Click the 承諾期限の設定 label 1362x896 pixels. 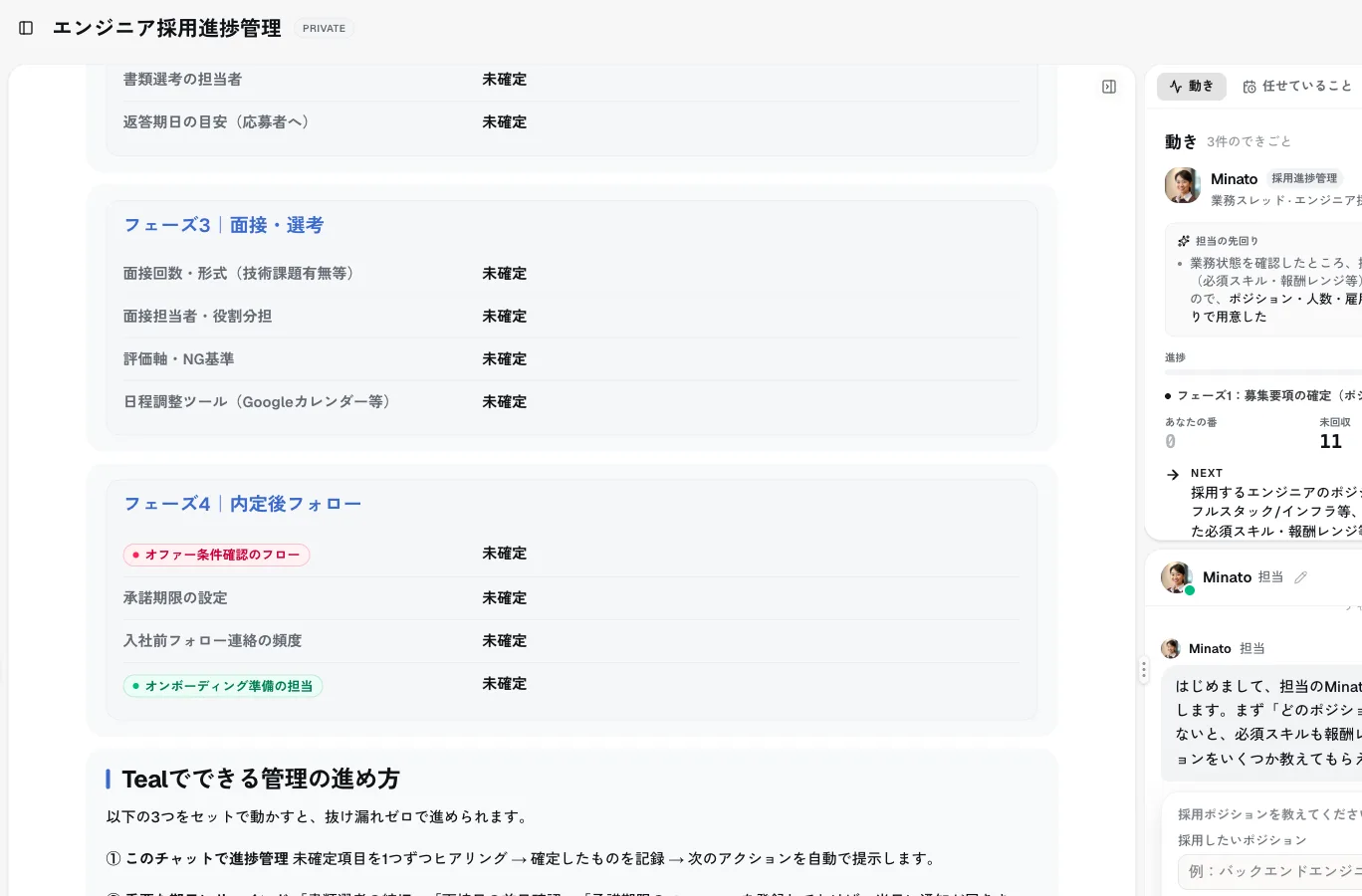click(x=175, y=597)
